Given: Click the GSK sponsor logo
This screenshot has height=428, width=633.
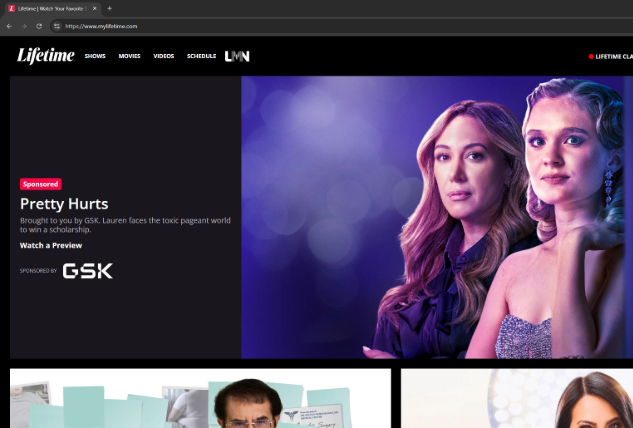Looking at the screenshot, I should coord(88,271).
